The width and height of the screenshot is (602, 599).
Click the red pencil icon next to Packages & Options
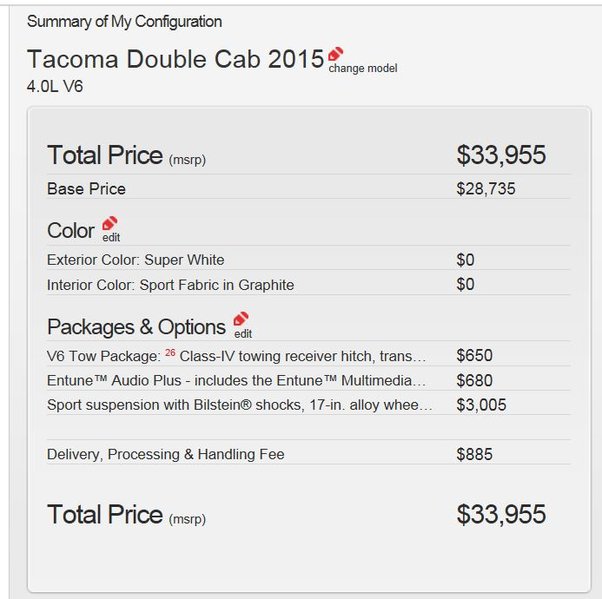click(241, 319)
